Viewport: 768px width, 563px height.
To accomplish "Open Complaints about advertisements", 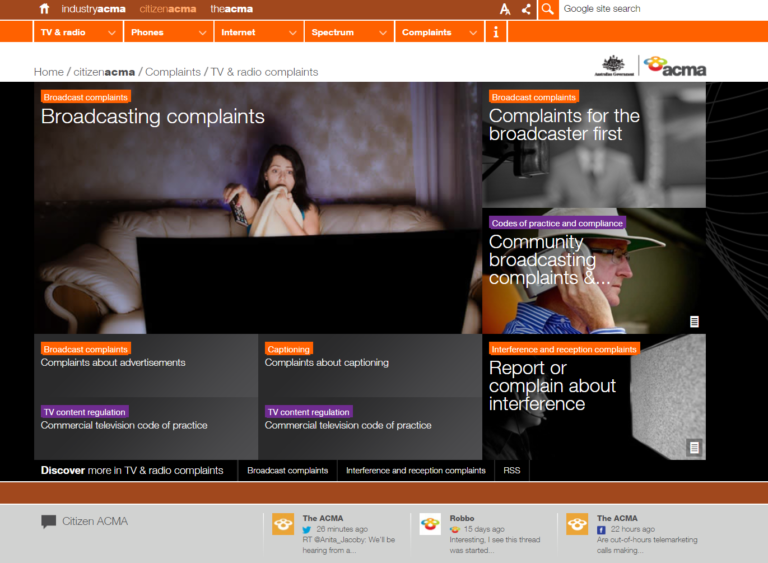I will point(113,363).
